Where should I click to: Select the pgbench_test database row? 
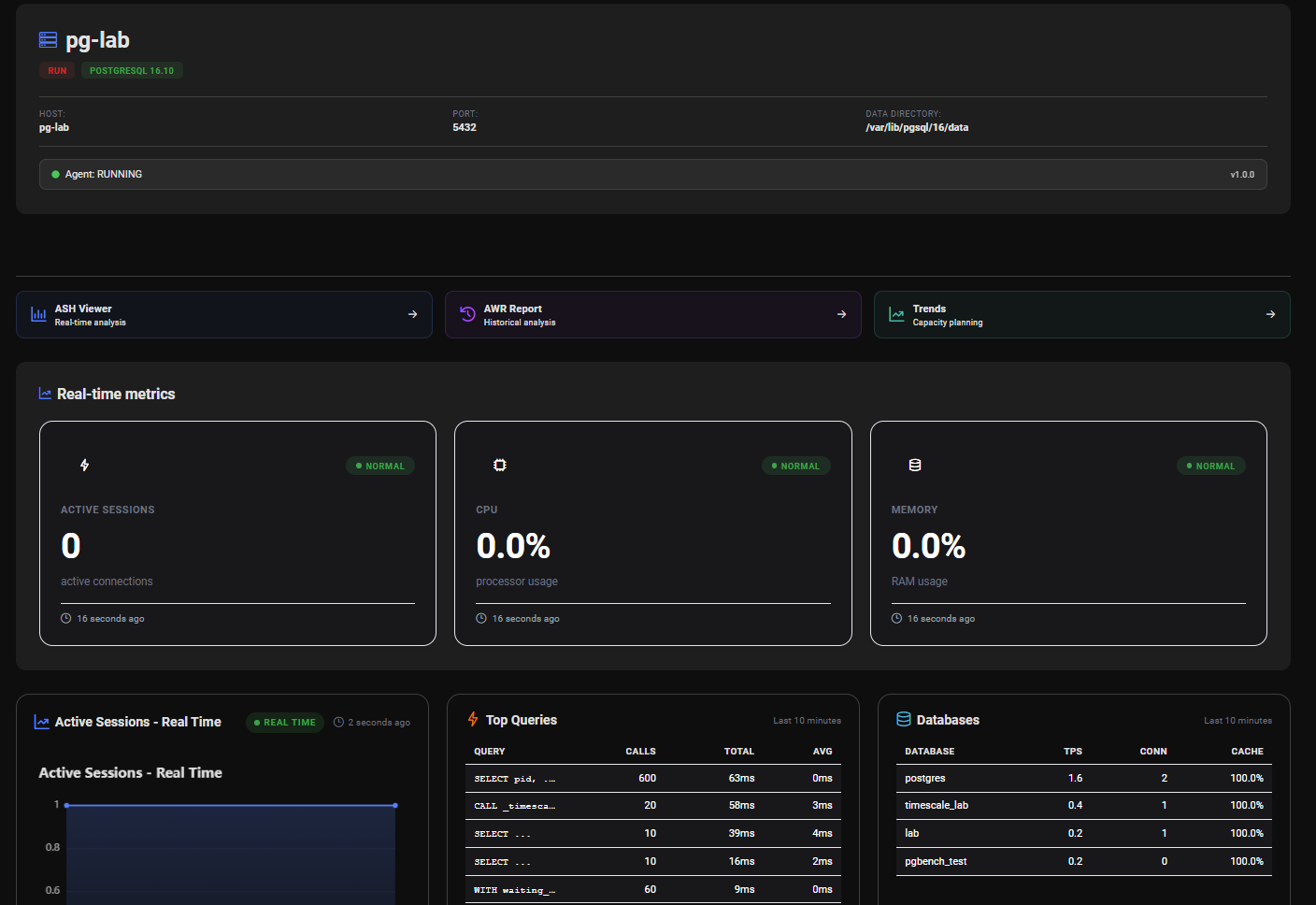(1084, 861)
